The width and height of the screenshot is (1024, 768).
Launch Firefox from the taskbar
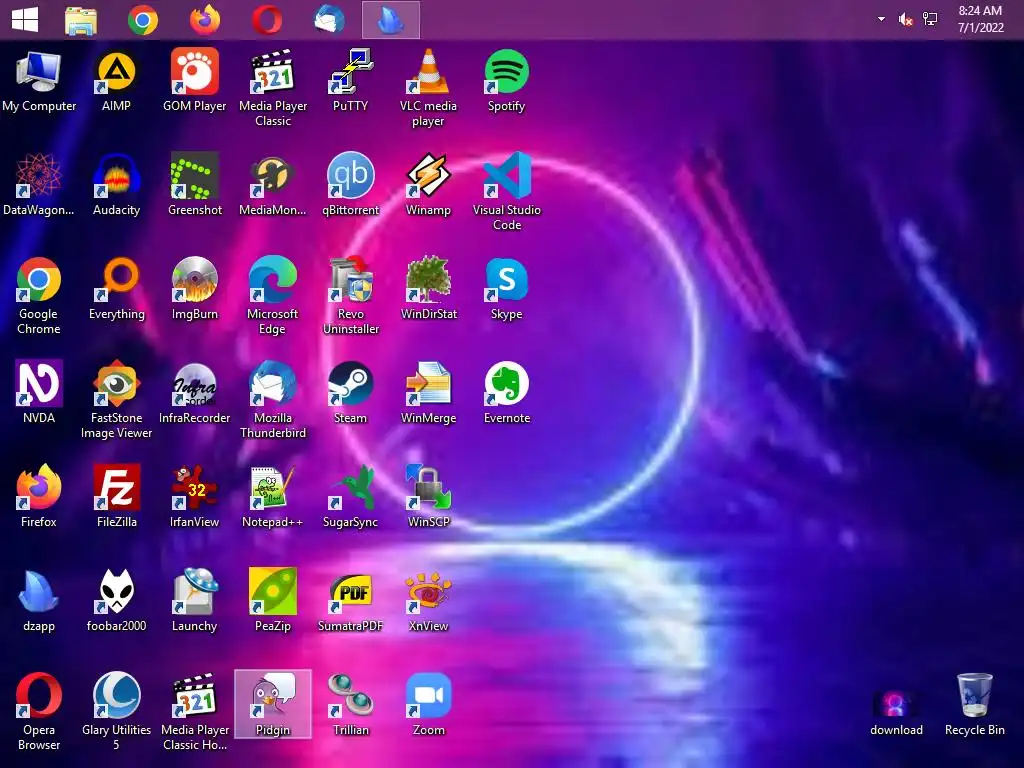204,20
